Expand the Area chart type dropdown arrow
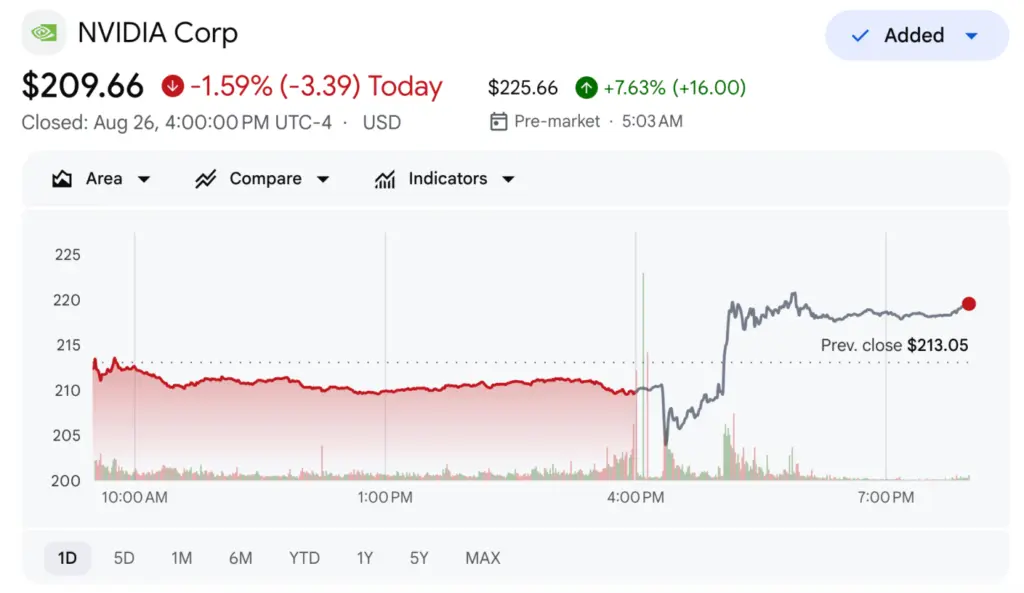Screen dimensions: 1024x593 coord(144,179)
